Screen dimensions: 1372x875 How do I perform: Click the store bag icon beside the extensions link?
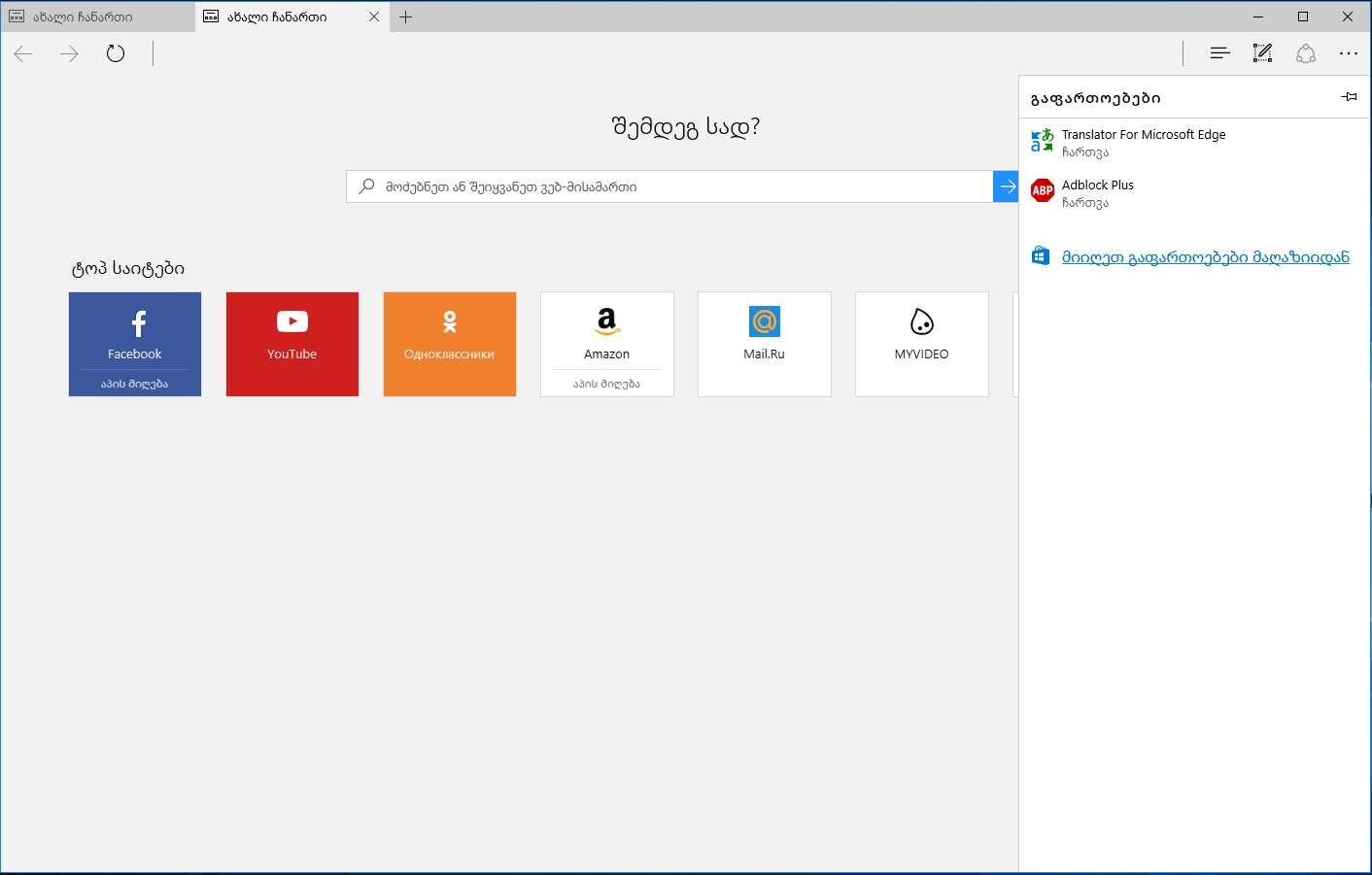tap(1040, 254)
